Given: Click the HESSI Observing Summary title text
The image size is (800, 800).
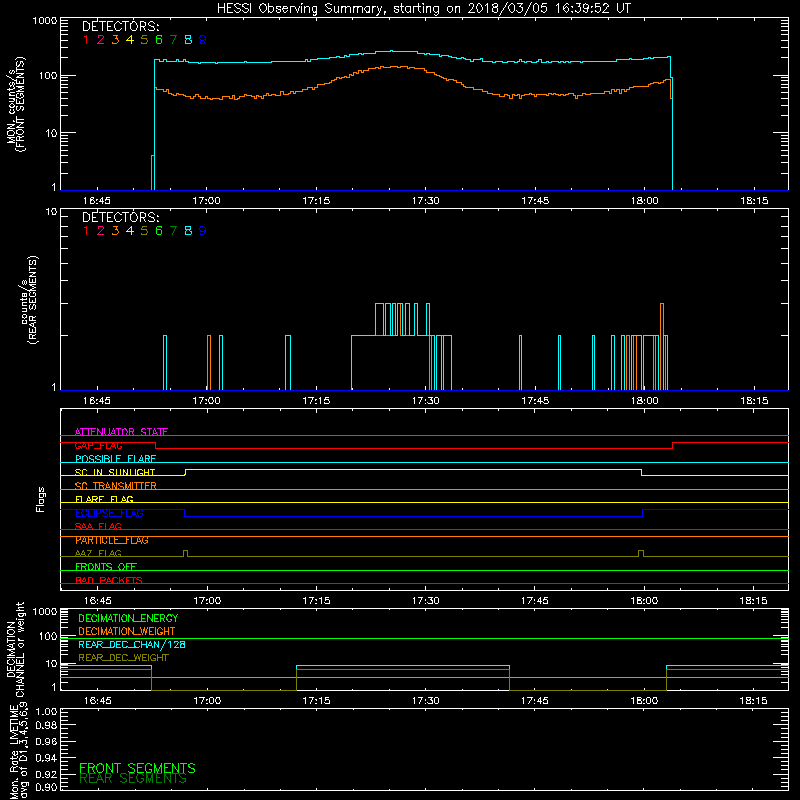Looking at the screenshot, I should tap(423, 9).
